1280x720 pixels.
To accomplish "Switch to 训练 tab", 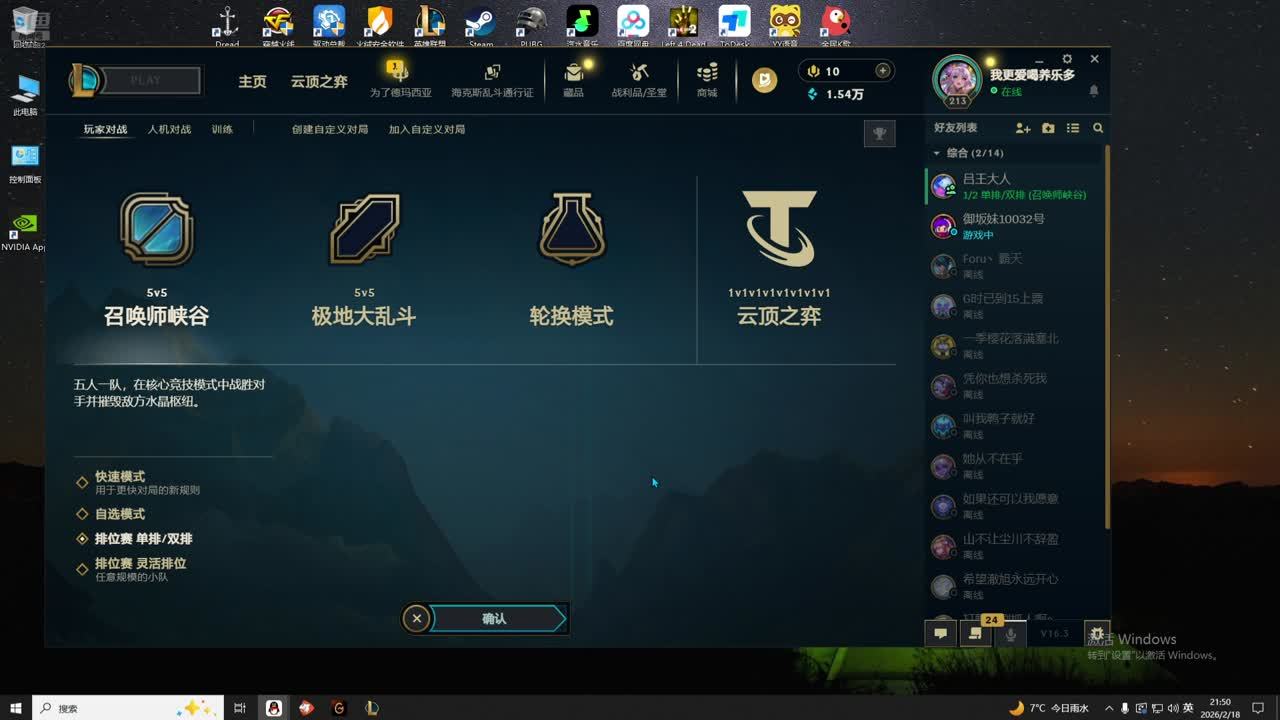I will (222, 130).
